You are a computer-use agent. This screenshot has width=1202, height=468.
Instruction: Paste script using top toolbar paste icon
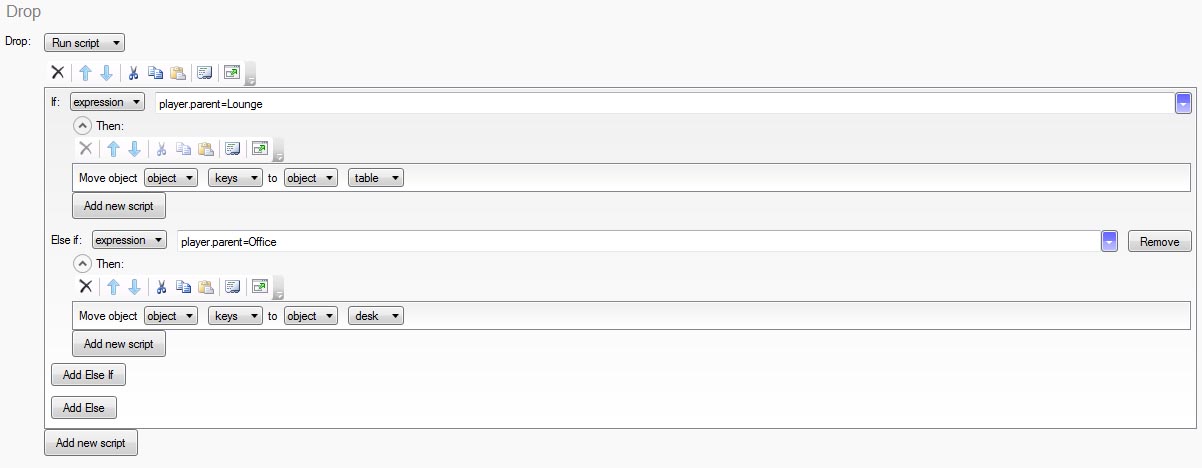177,73
